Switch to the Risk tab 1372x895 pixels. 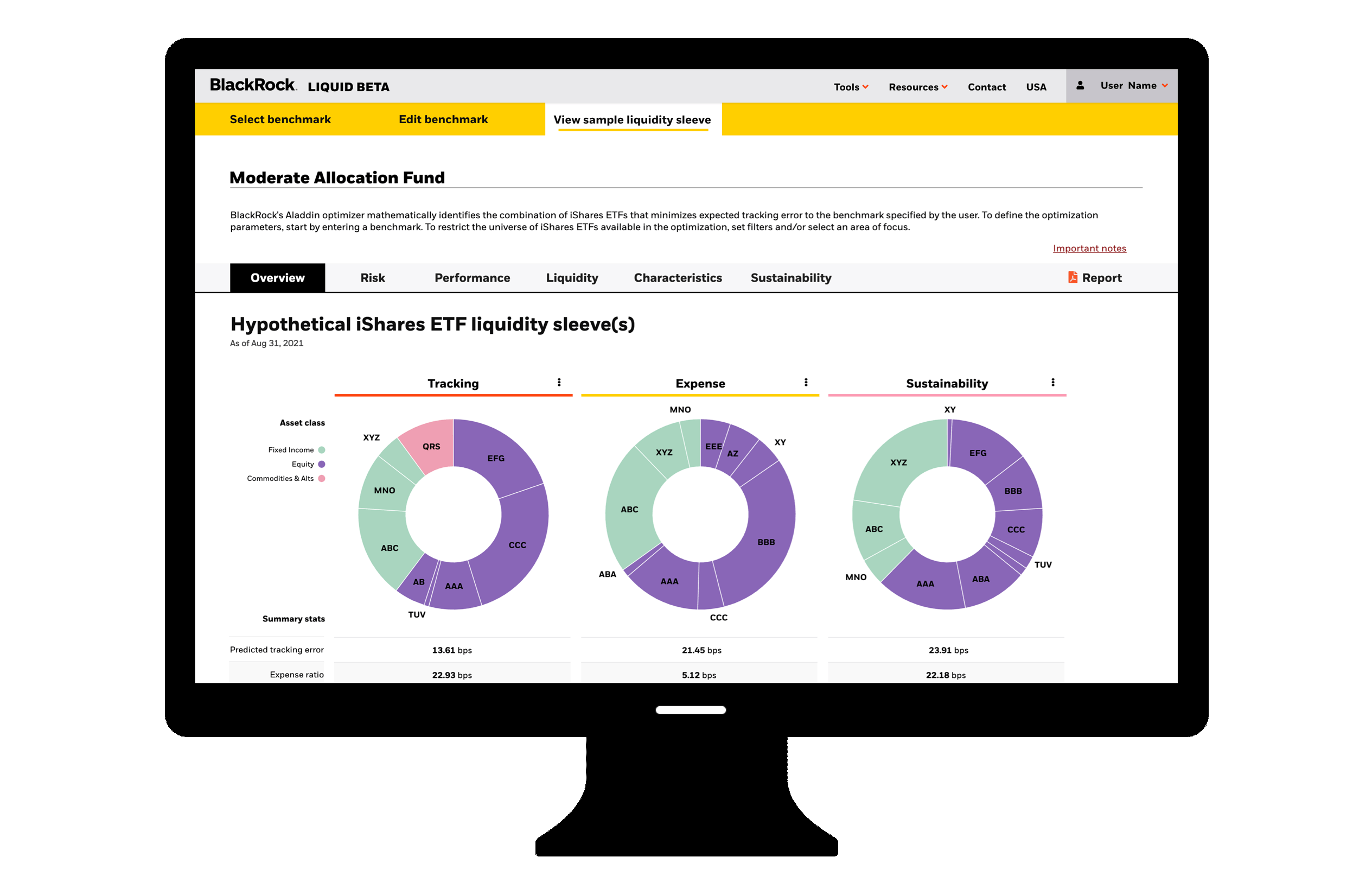[372, 278]
